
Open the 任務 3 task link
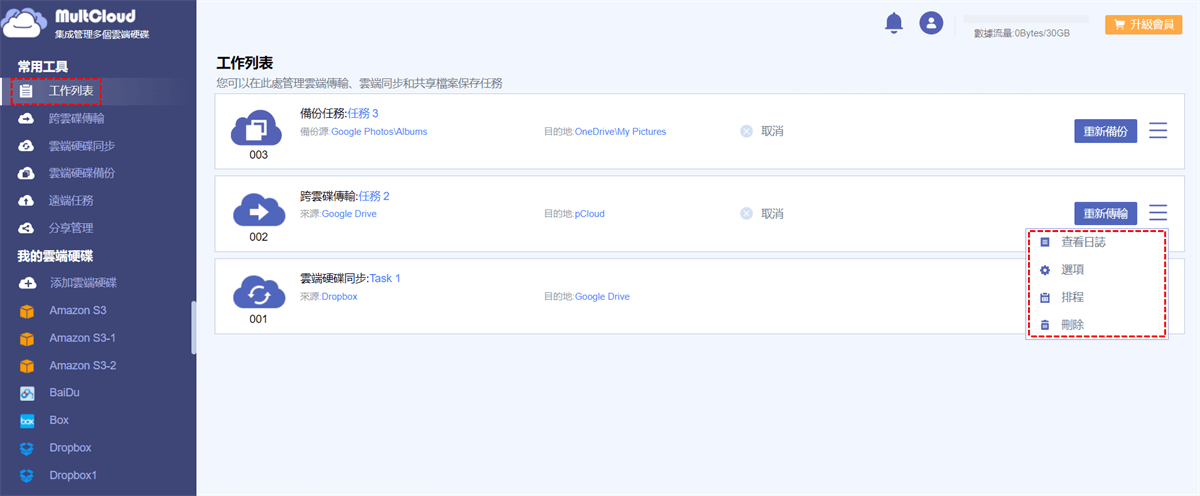(363, 113)
